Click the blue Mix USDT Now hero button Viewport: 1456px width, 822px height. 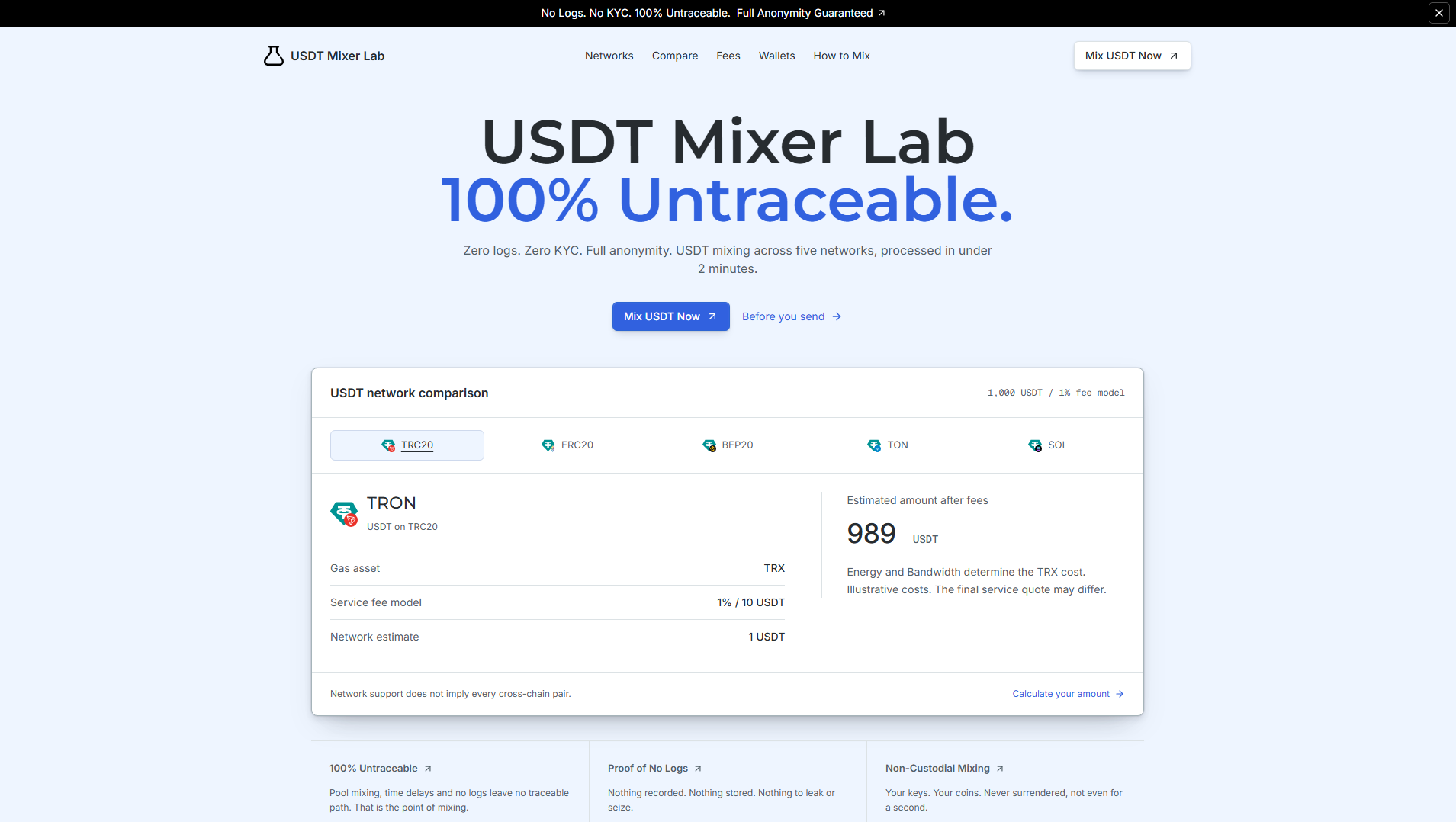[670, 316]
